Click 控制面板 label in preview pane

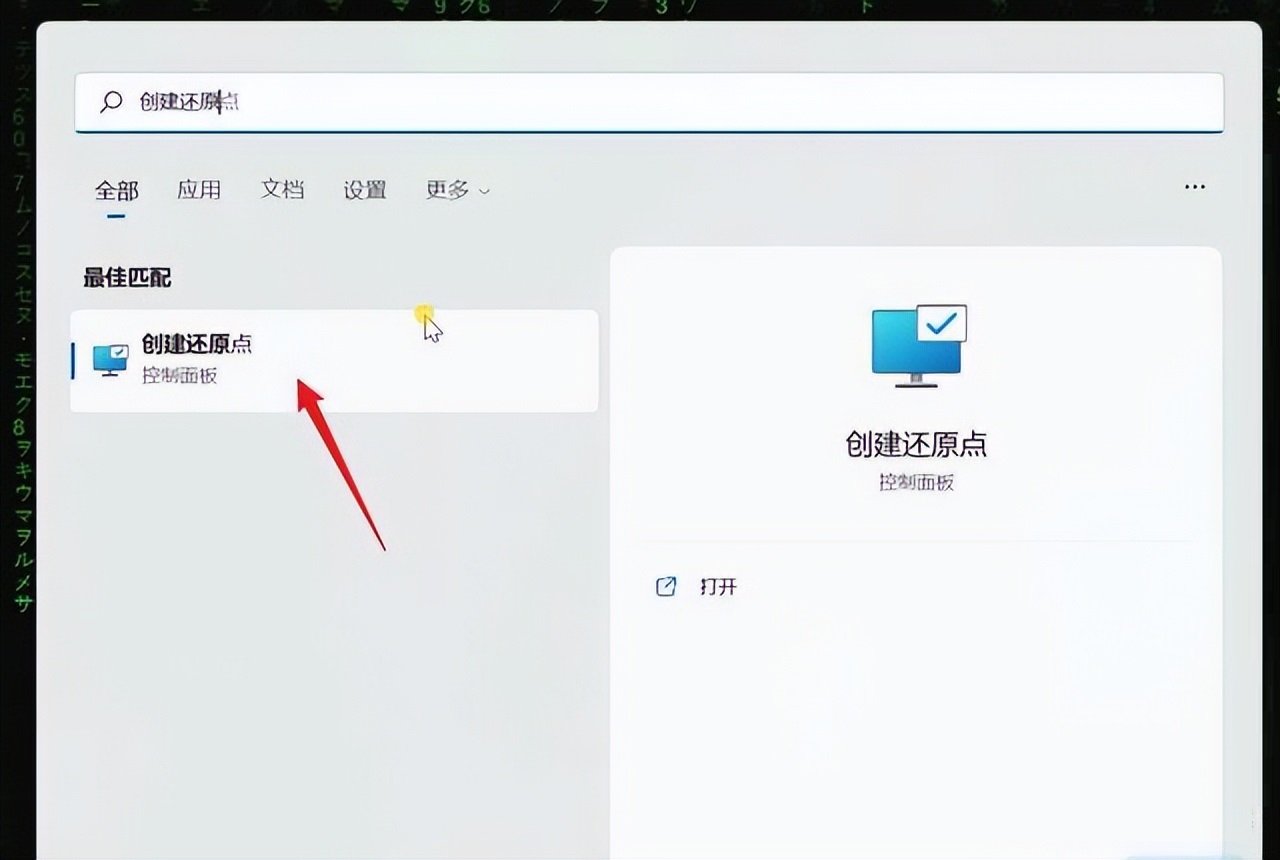click(916, 482)
